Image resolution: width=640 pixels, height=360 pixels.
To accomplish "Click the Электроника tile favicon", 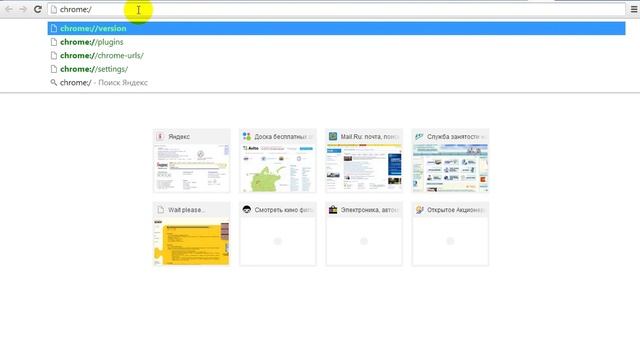I will pos(333,209).
